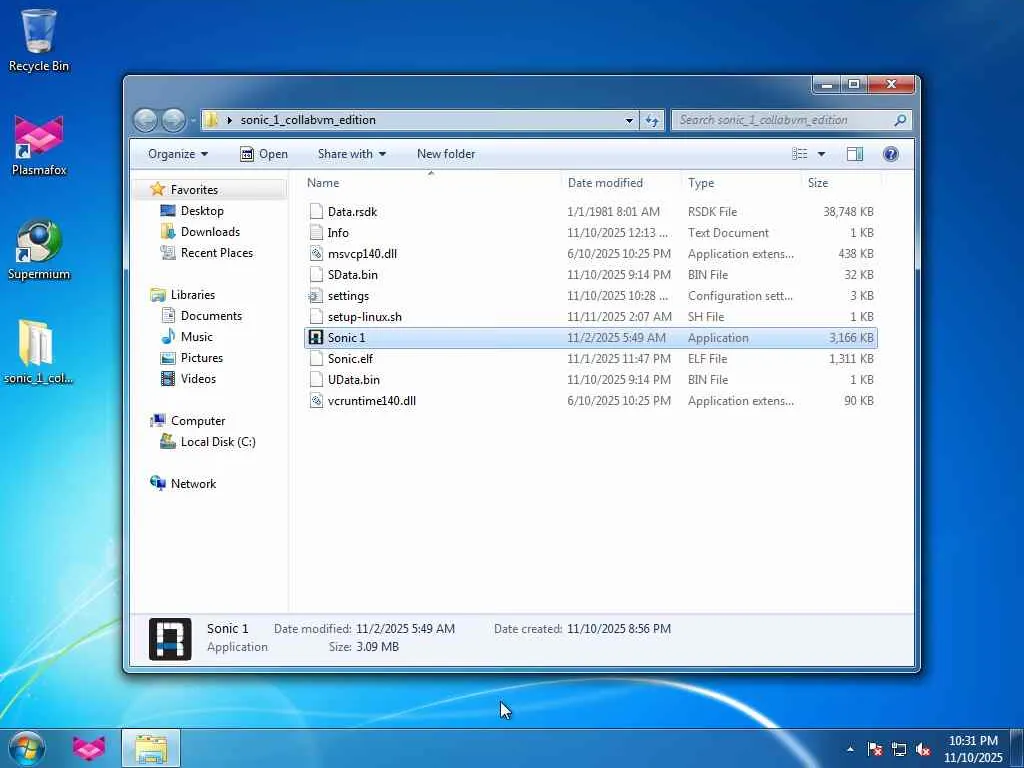Select Libraries in the navigation pane
The height and width of the screenshot is (768, 1024).
click(x=193, y=295)
